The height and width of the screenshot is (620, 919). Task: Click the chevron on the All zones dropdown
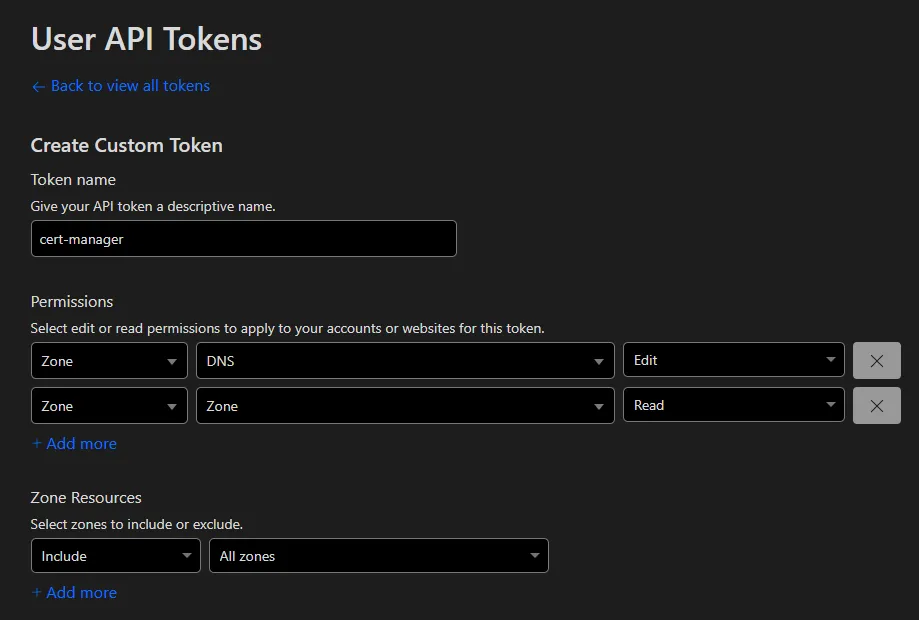click(x=533, y=555)
